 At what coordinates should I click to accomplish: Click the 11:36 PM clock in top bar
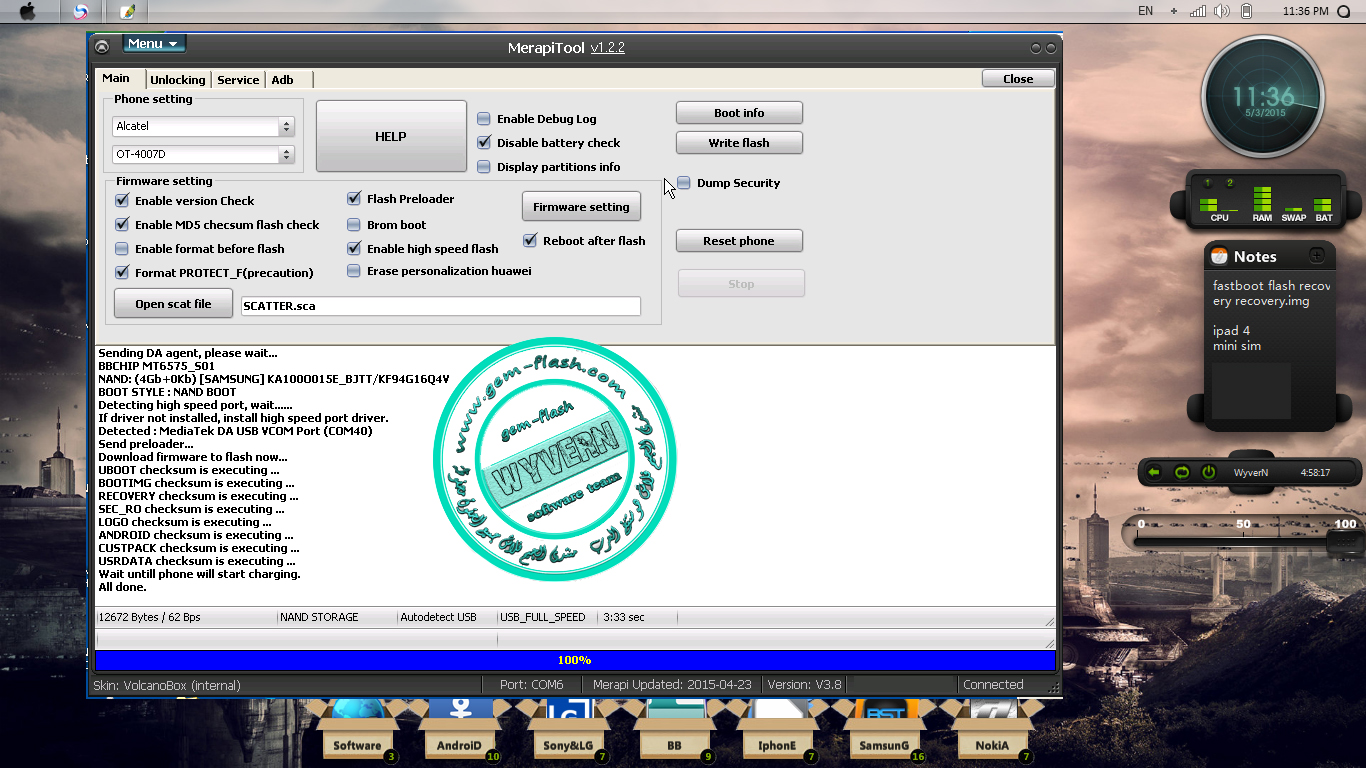pyautogui.click(x=1305, y=11)
